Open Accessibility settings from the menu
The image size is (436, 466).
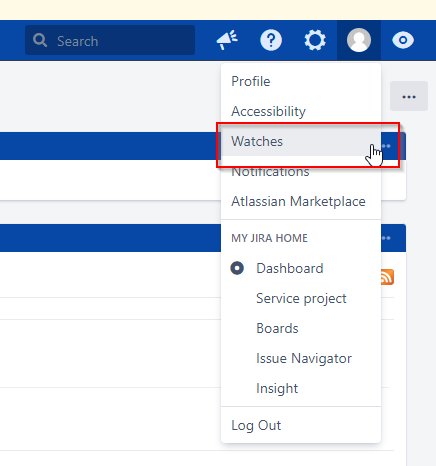pyautogui.click(x=301, y=111)
